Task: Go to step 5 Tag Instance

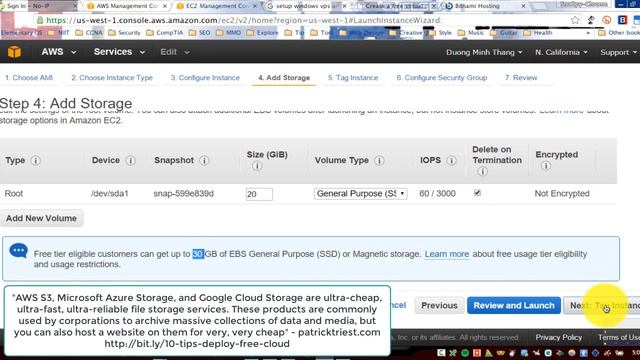Action: click(353, 78)
